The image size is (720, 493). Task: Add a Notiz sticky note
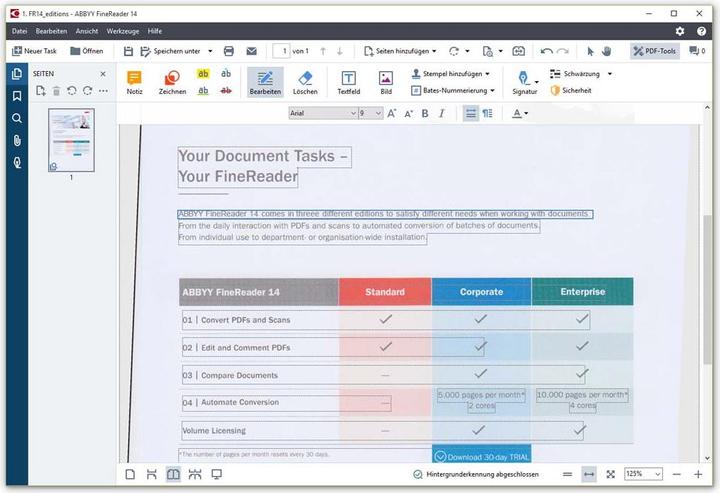(x=134, y=82)
